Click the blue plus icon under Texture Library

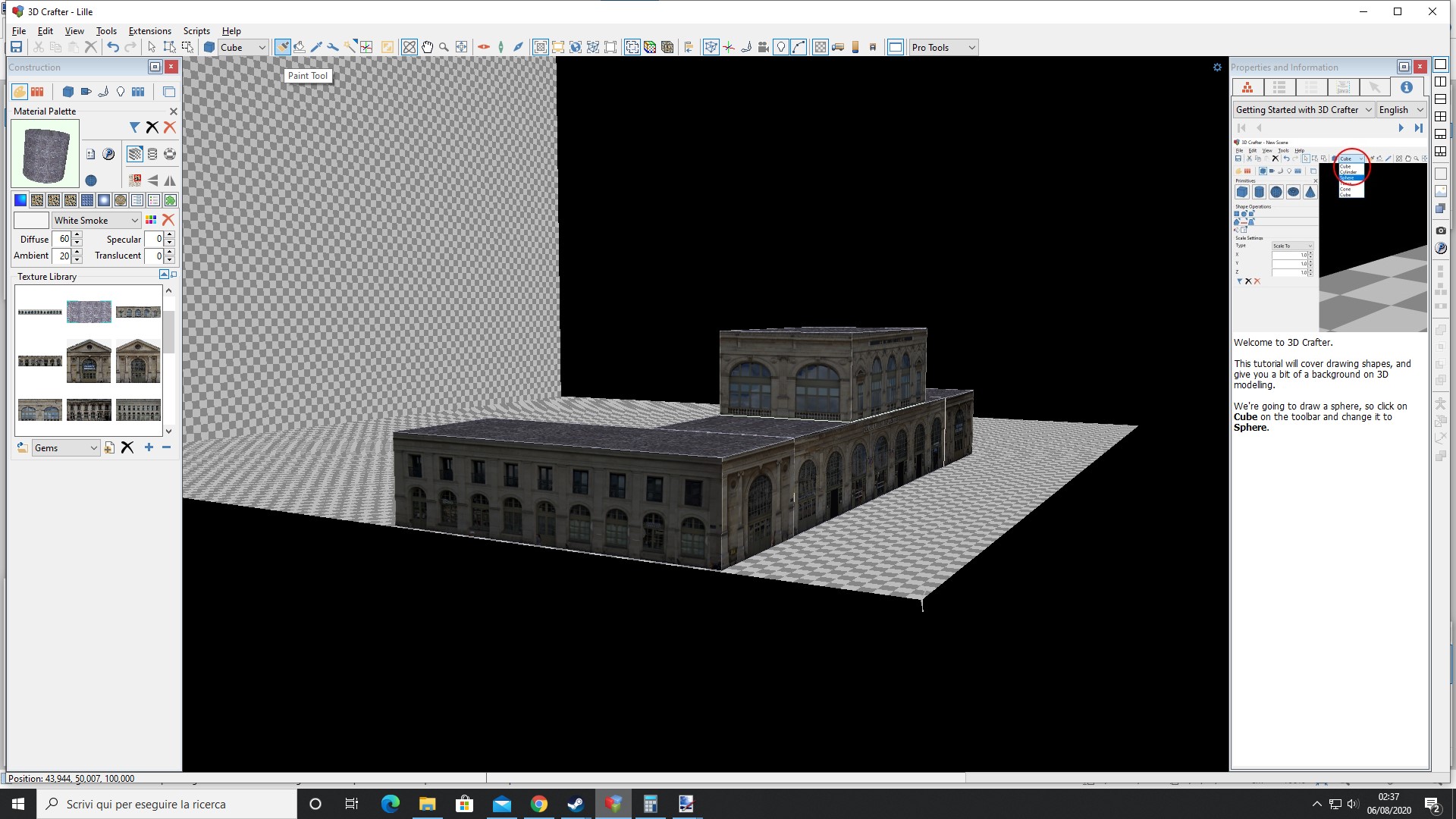click(149, 447)
